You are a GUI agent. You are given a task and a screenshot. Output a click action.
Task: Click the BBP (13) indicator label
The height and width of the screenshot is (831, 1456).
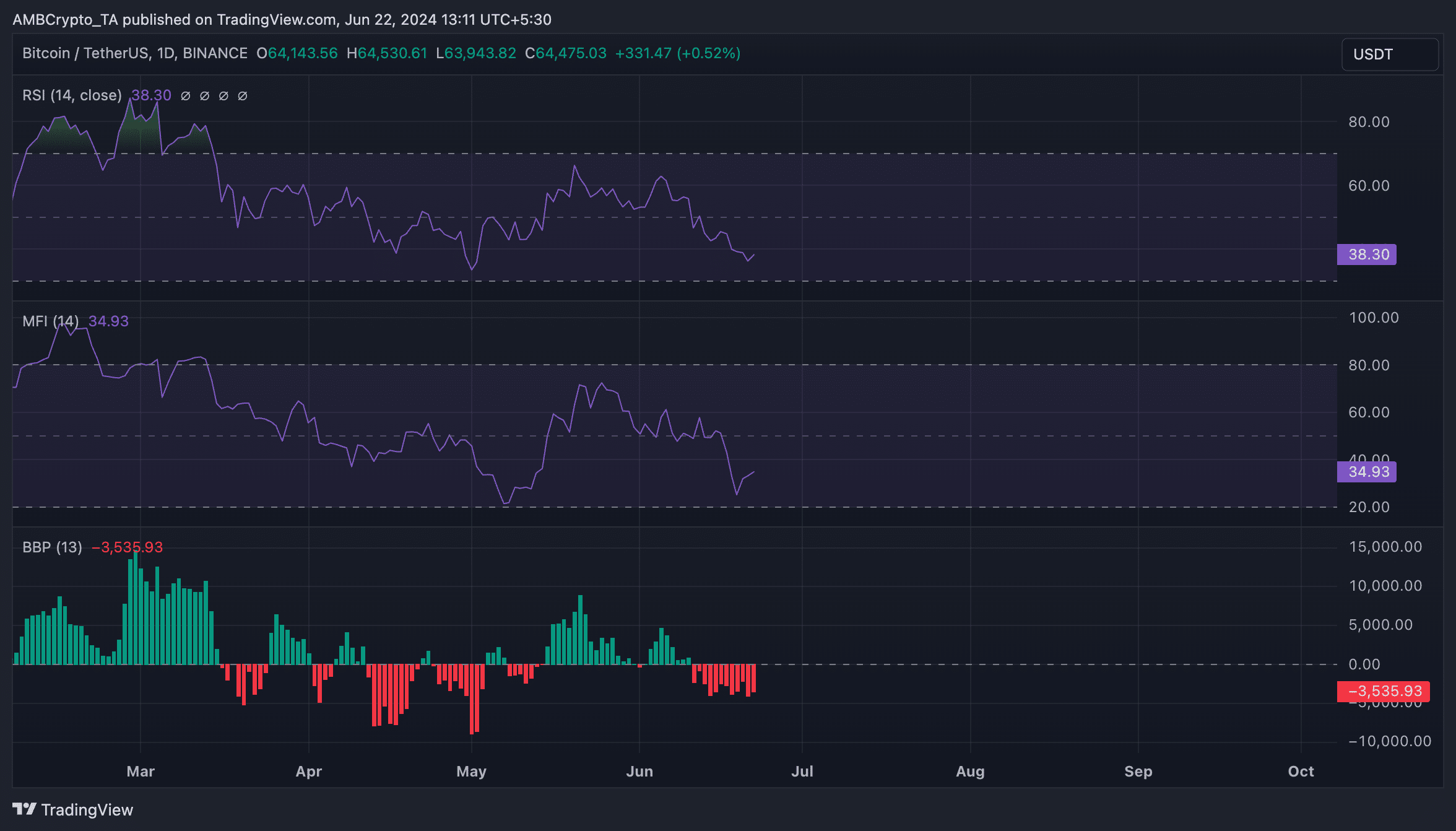click(x=52, y=547)
